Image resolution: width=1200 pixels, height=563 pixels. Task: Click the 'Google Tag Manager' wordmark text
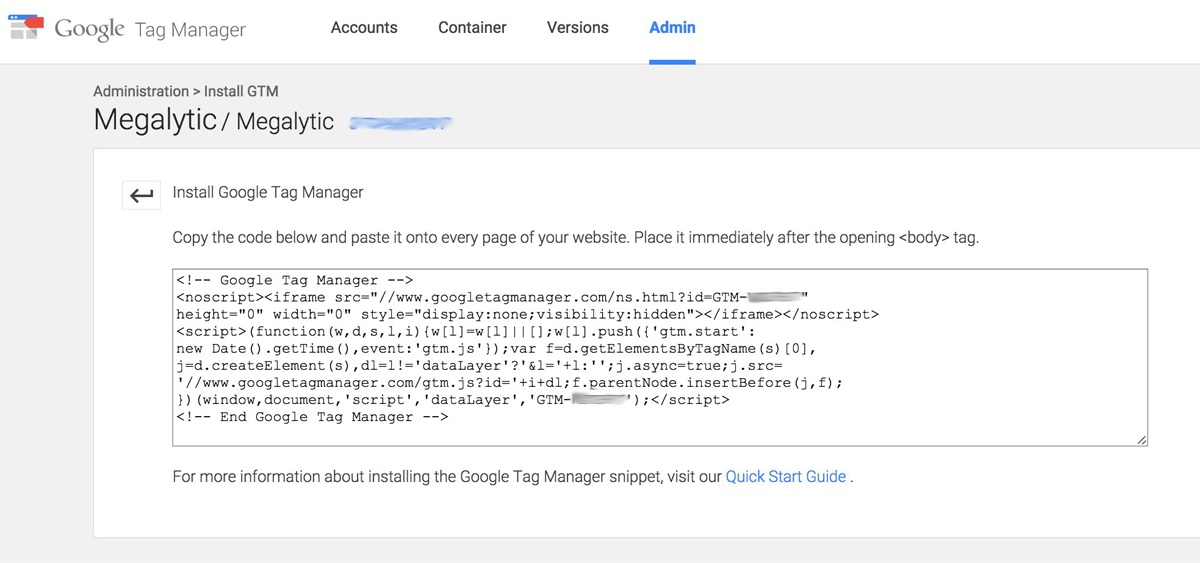click(150, 29)
